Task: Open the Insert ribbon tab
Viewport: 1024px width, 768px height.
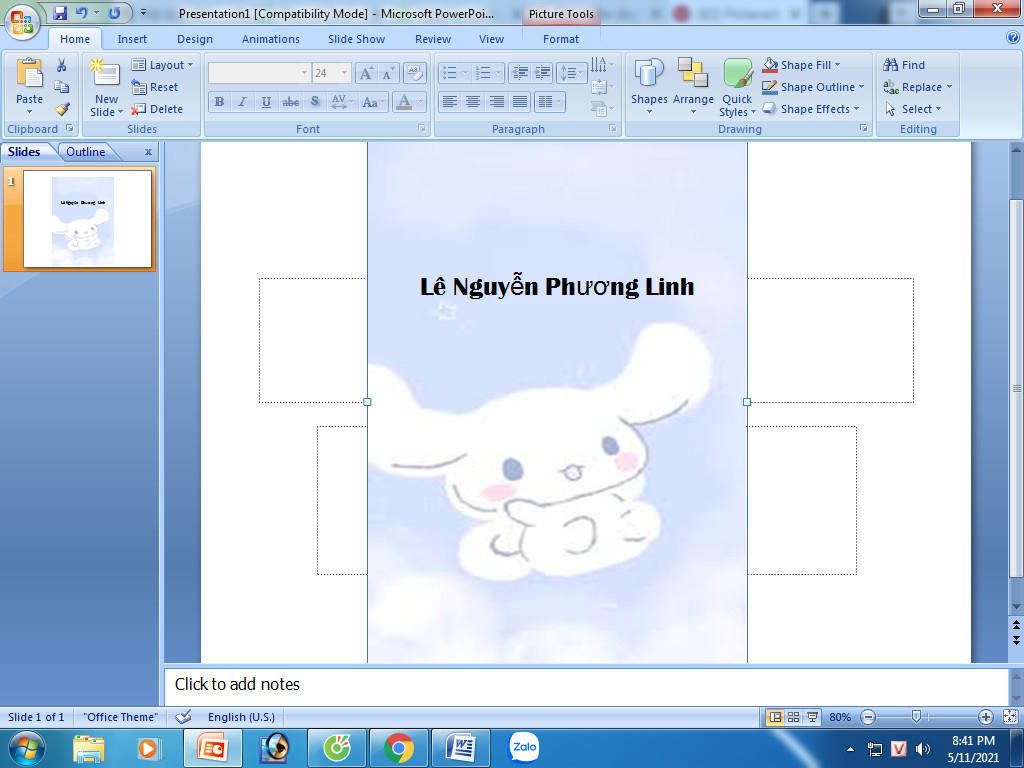Action: coord(132,39)
